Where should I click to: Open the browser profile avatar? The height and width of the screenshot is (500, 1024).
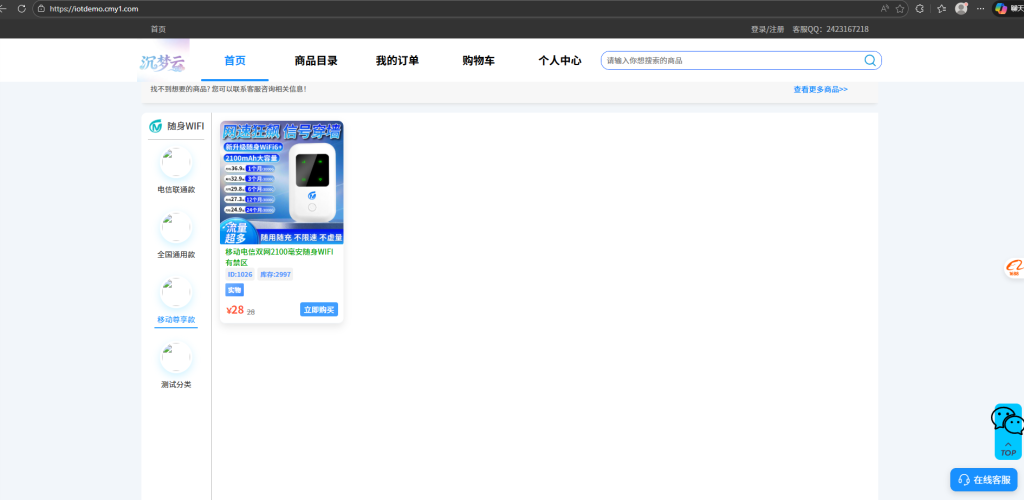[961, 8]
